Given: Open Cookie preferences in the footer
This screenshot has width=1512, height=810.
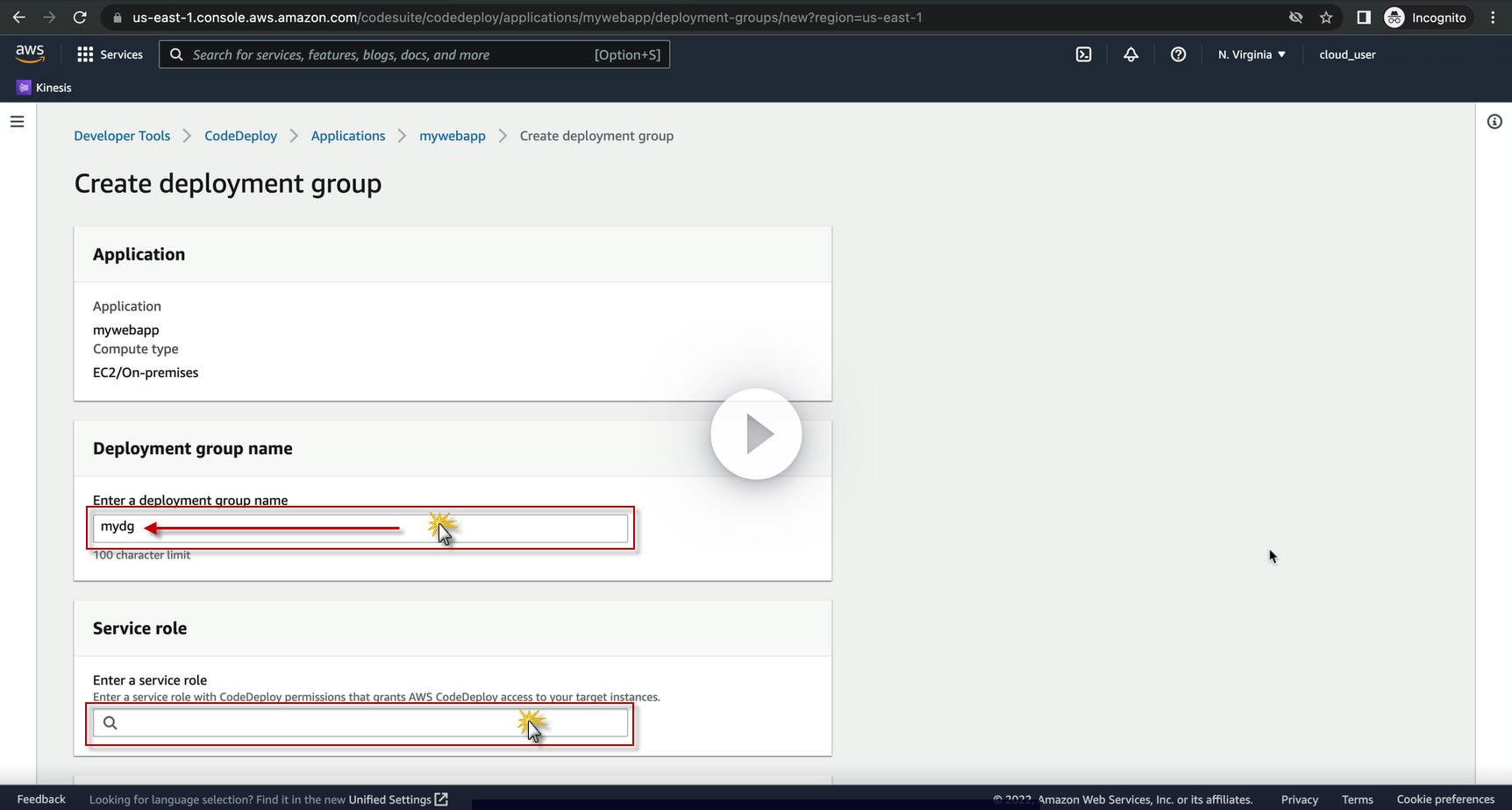Looking at the screenshot, I should [1445, 799].
